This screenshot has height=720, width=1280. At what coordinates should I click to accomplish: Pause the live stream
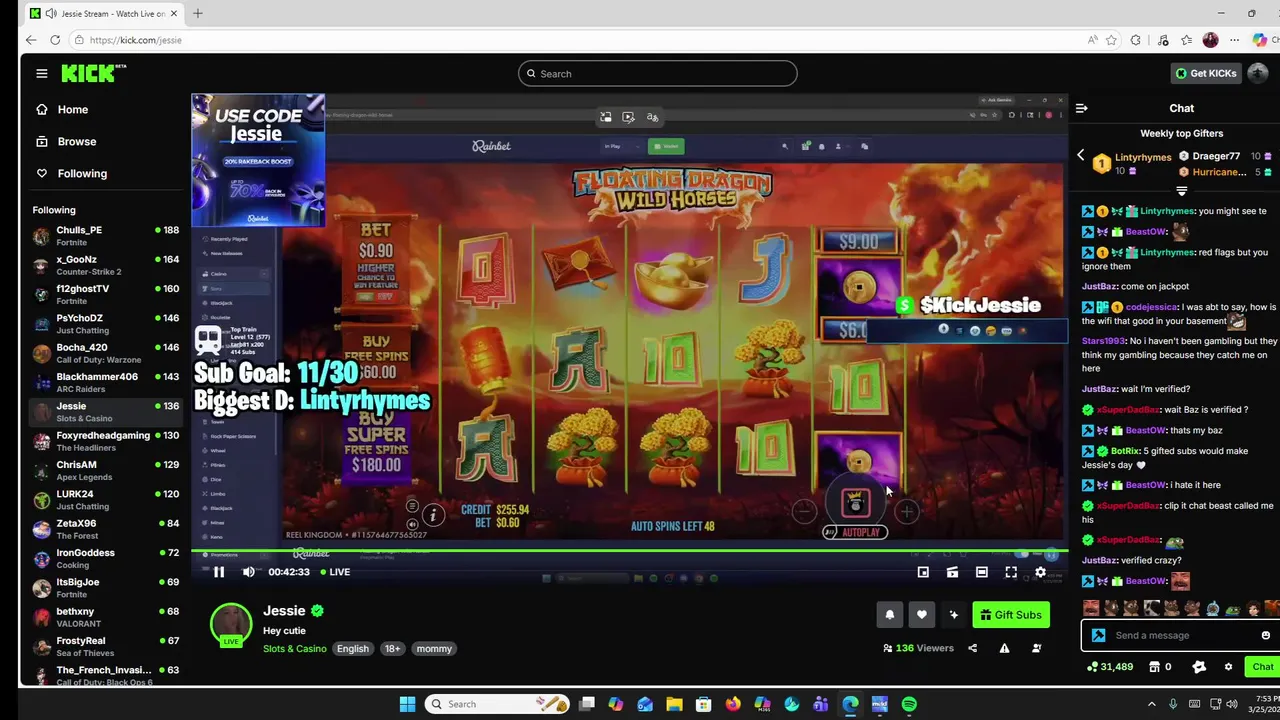[x=219, y=572]
